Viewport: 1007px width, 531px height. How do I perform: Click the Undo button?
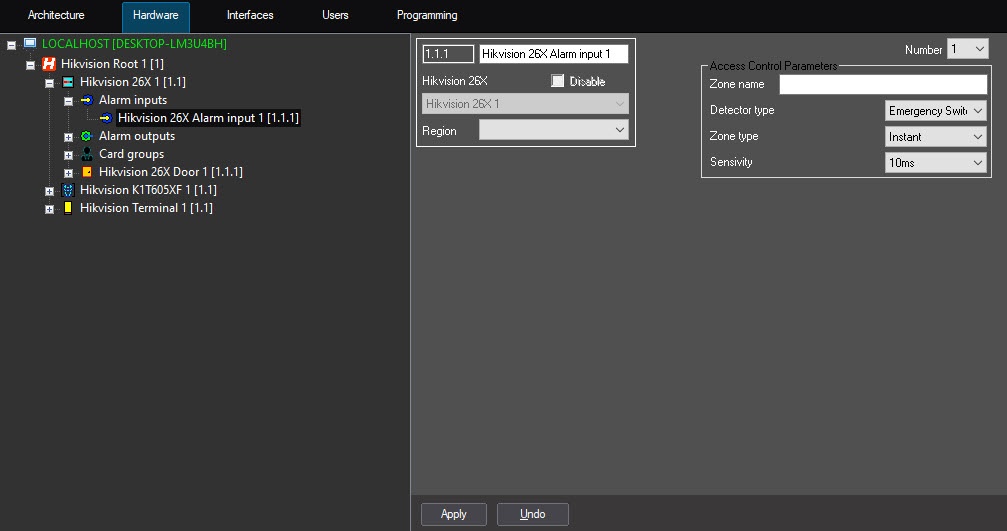(532, 514)
